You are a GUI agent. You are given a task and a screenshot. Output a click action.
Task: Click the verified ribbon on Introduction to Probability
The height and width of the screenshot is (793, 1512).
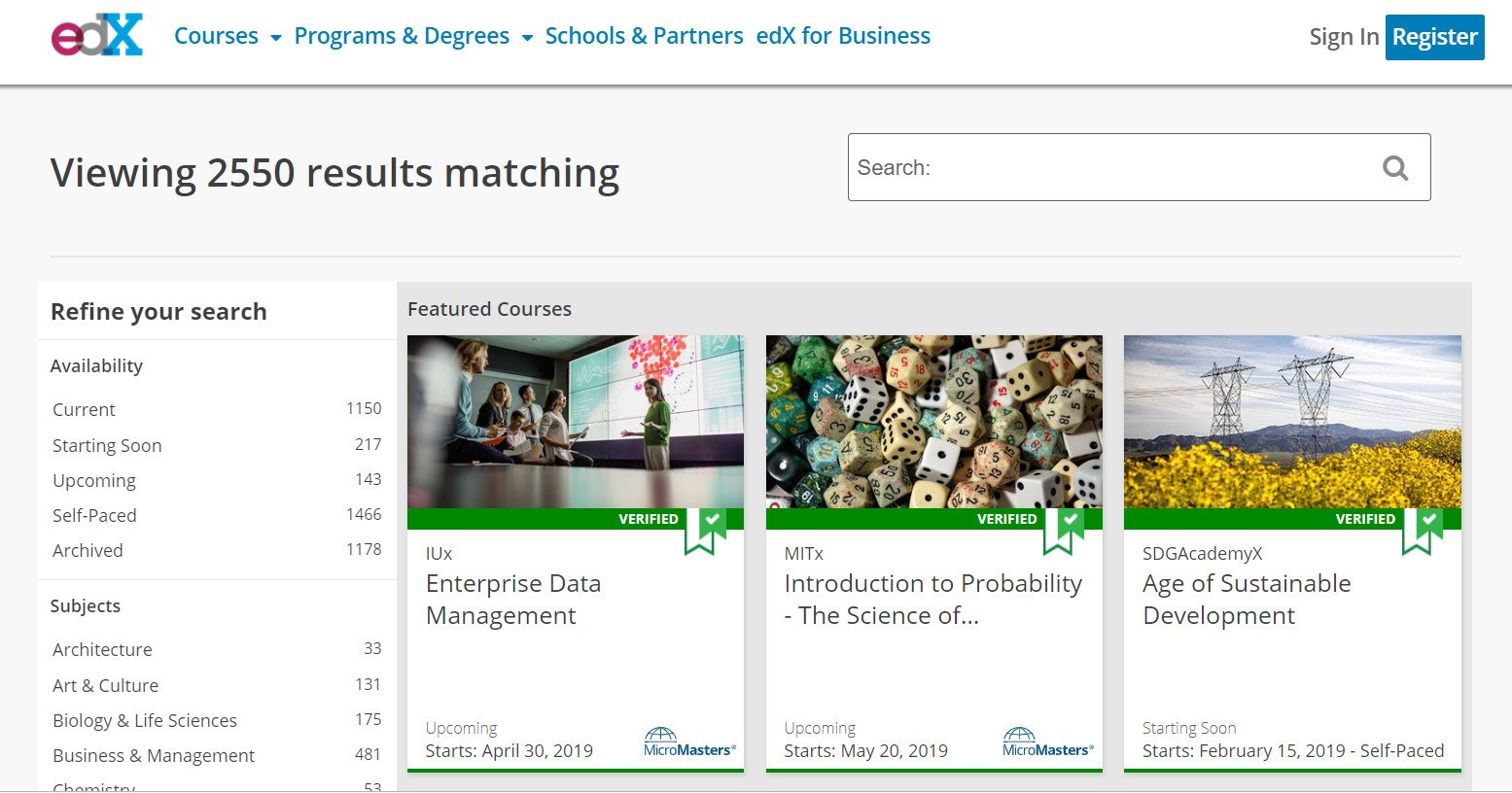[1064, 531]
